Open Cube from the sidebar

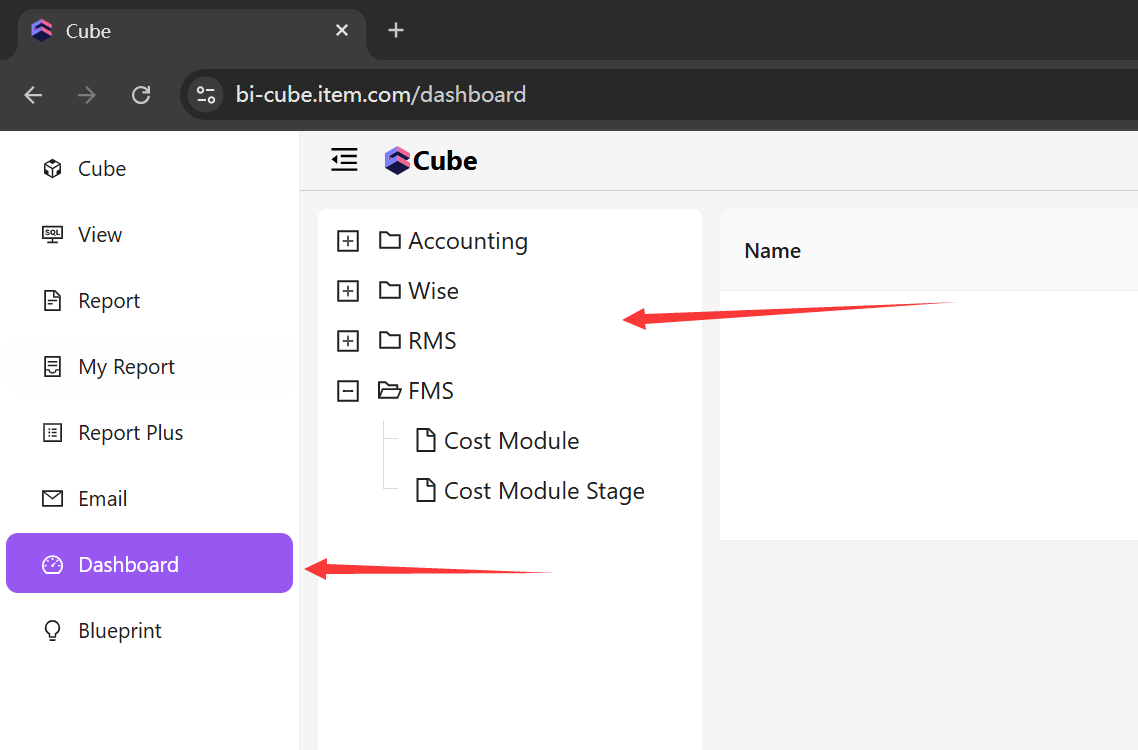pos(101,169)
